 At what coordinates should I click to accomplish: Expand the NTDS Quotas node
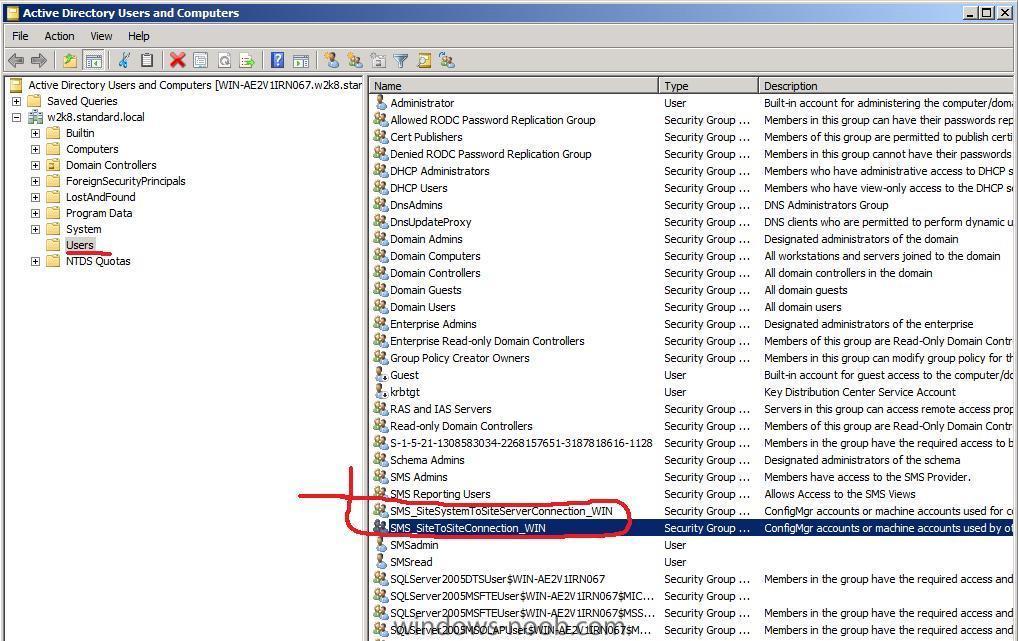35,262
